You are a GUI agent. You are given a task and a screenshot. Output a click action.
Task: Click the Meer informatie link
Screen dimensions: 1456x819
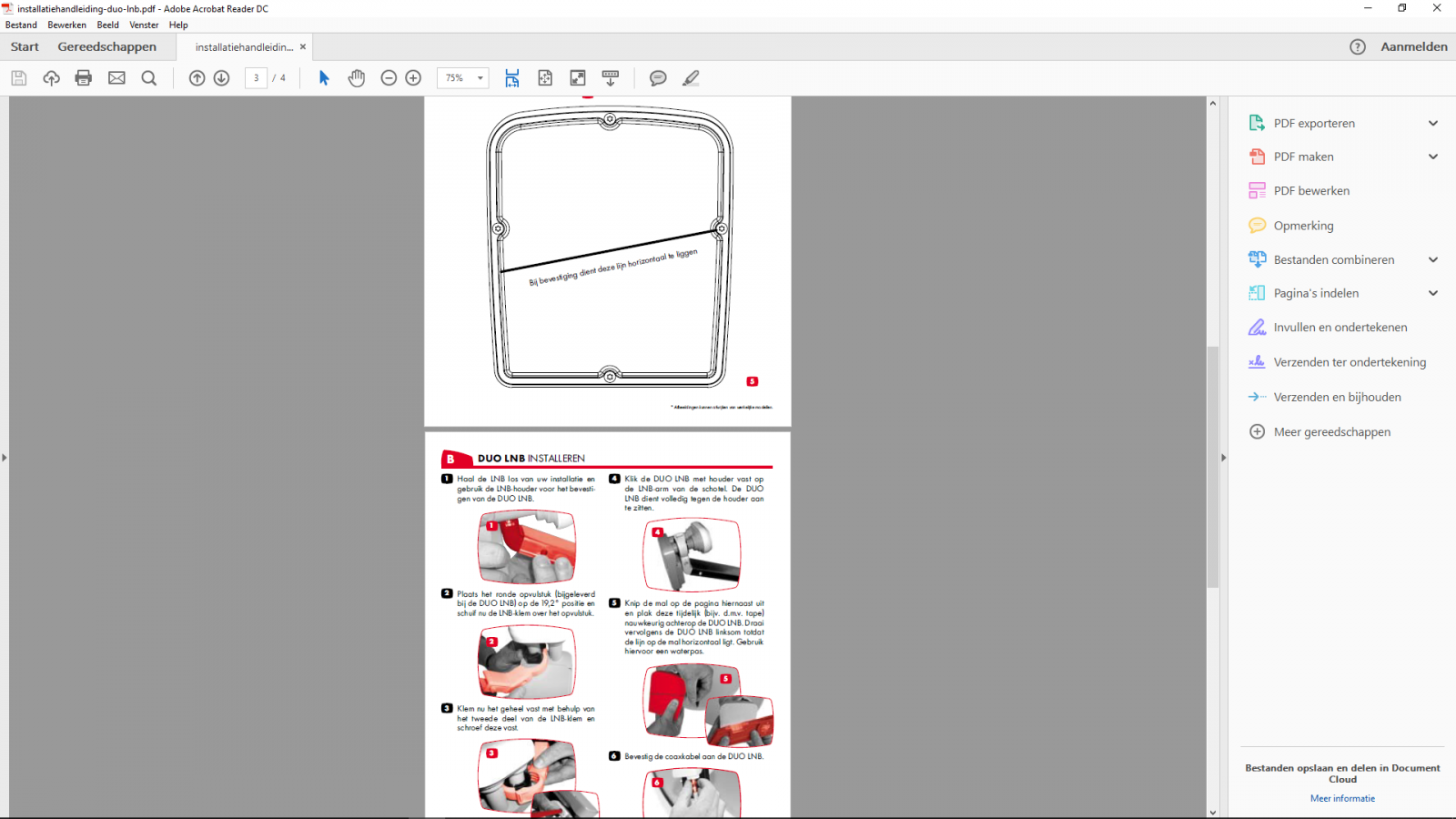[x=1342, y=798]
